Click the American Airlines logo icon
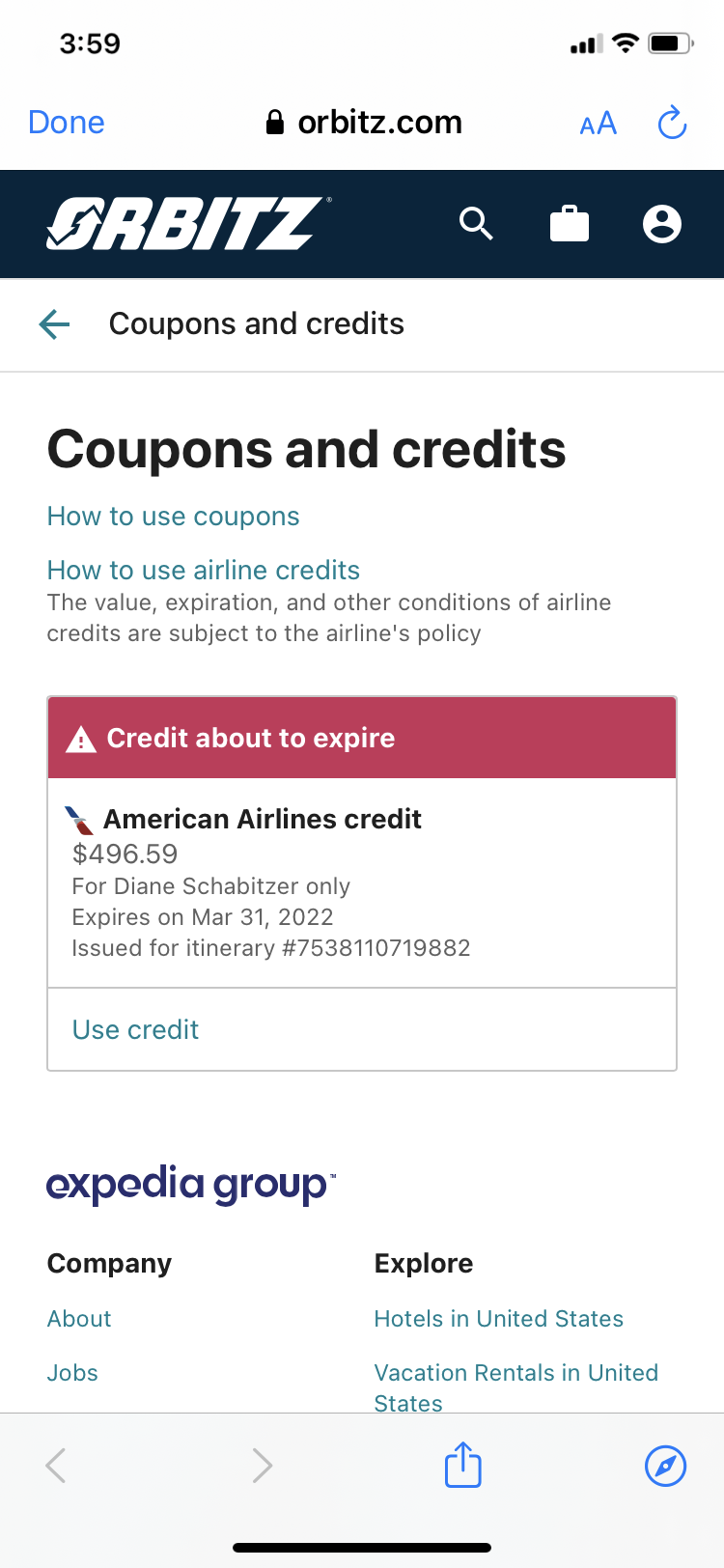 click(81, 819)
